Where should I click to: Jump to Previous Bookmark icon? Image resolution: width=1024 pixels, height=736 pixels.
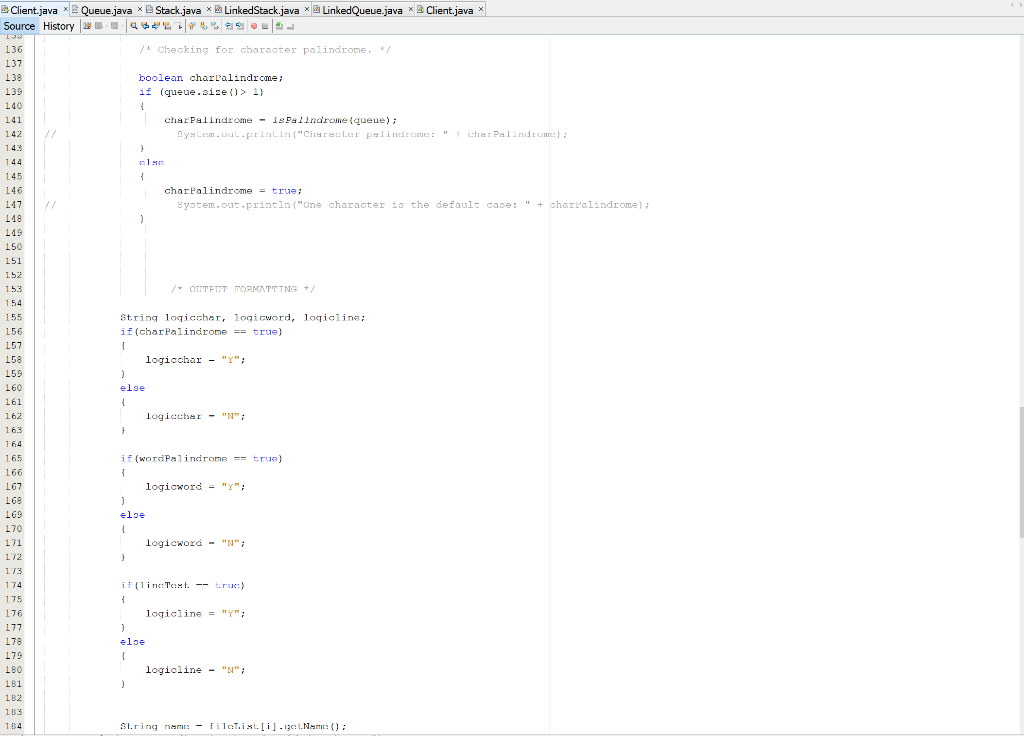192,26
